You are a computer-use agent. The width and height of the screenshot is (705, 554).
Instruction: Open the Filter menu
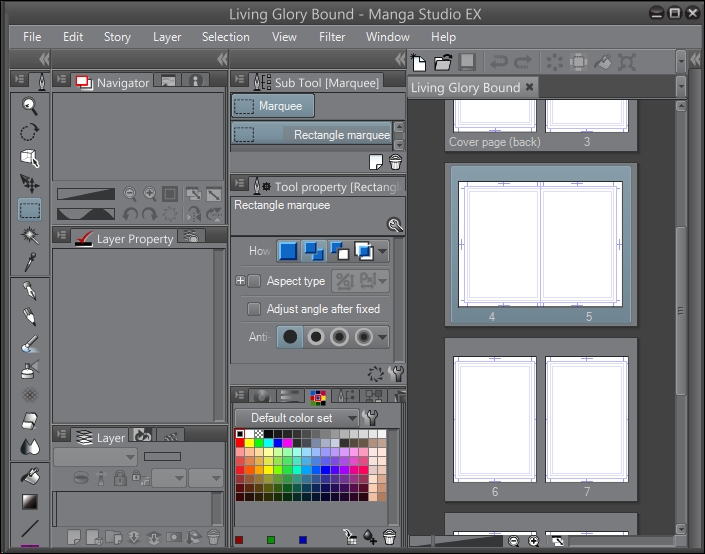tap(332, 37)
